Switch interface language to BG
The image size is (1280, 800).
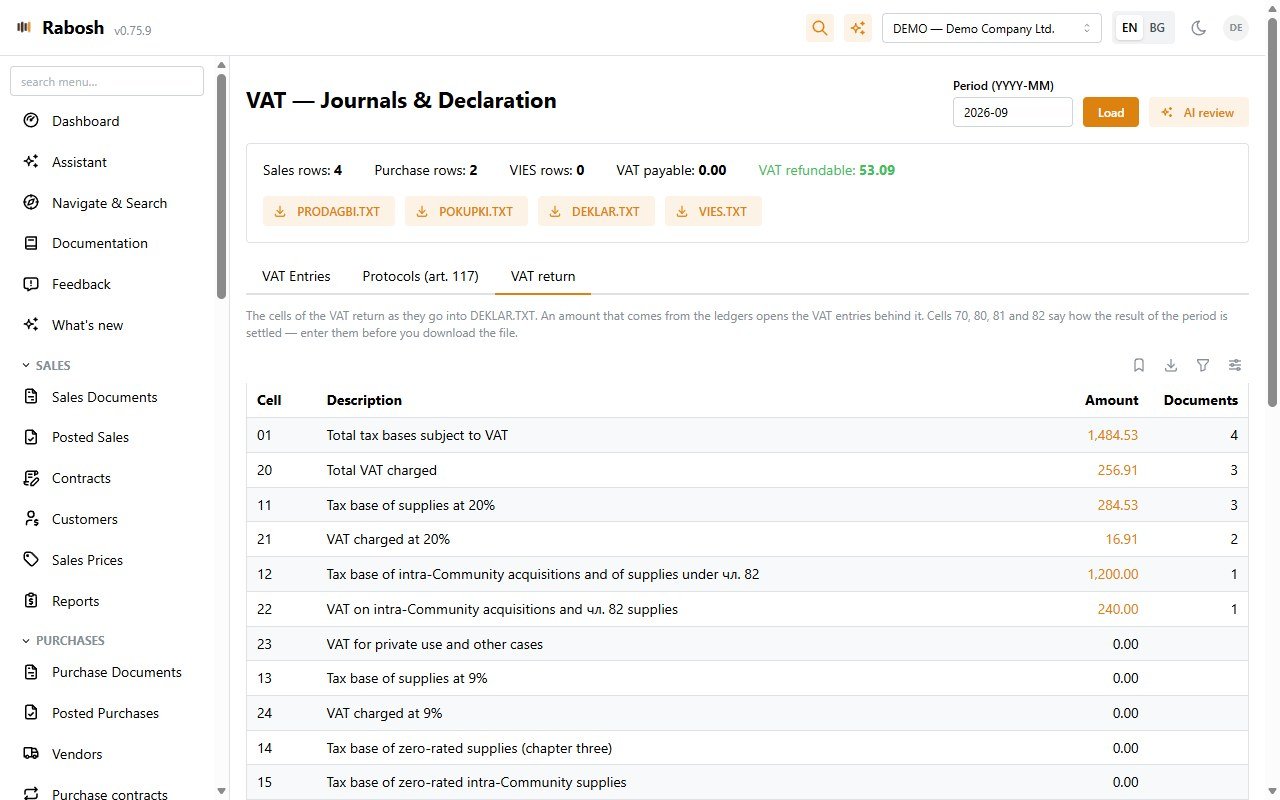[x=1157, y=28]
